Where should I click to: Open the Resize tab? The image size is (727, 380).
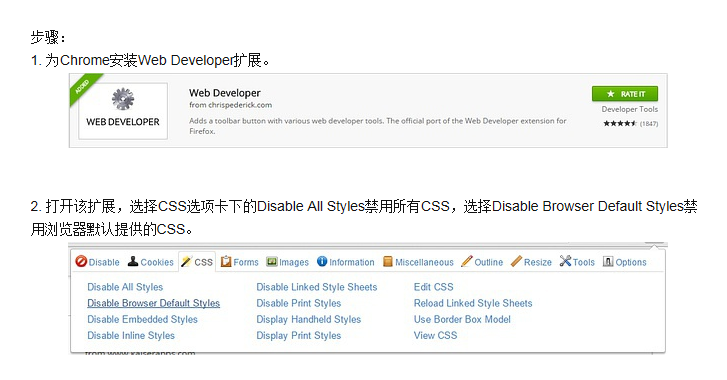point(538,262)
